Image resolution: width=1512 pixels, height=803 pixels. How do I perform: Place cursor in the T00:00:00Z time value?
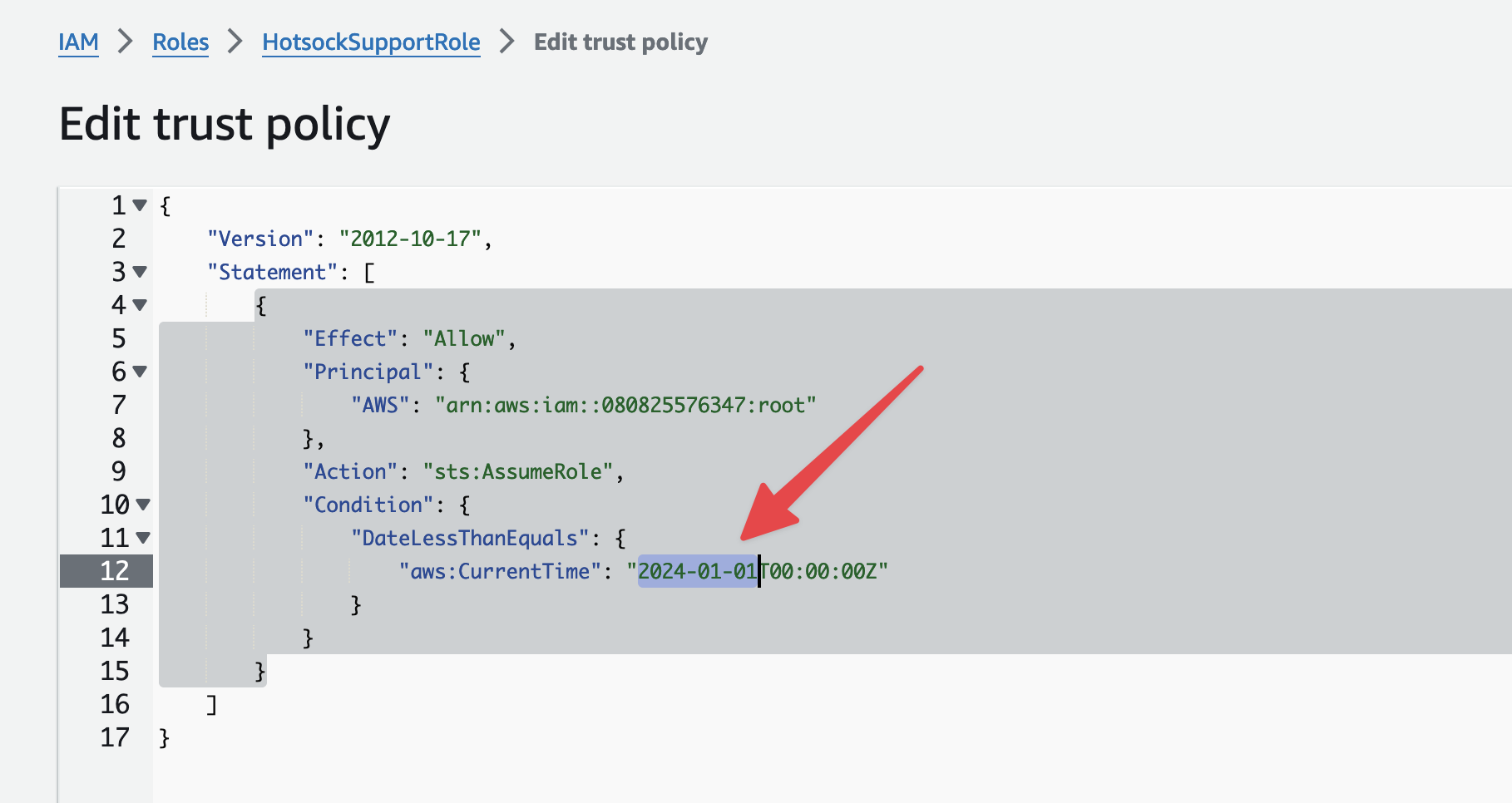pos(819,571)
